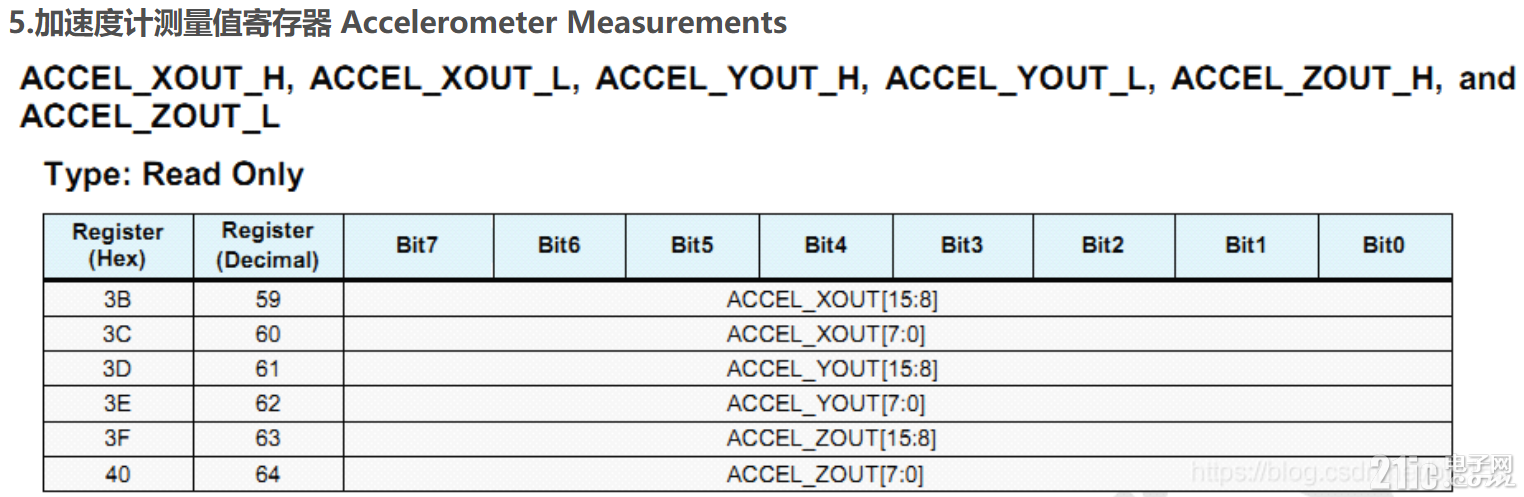Click the Bit1 column header
The height and width of the screenshot is (497, 1524).
(1246, 245)
